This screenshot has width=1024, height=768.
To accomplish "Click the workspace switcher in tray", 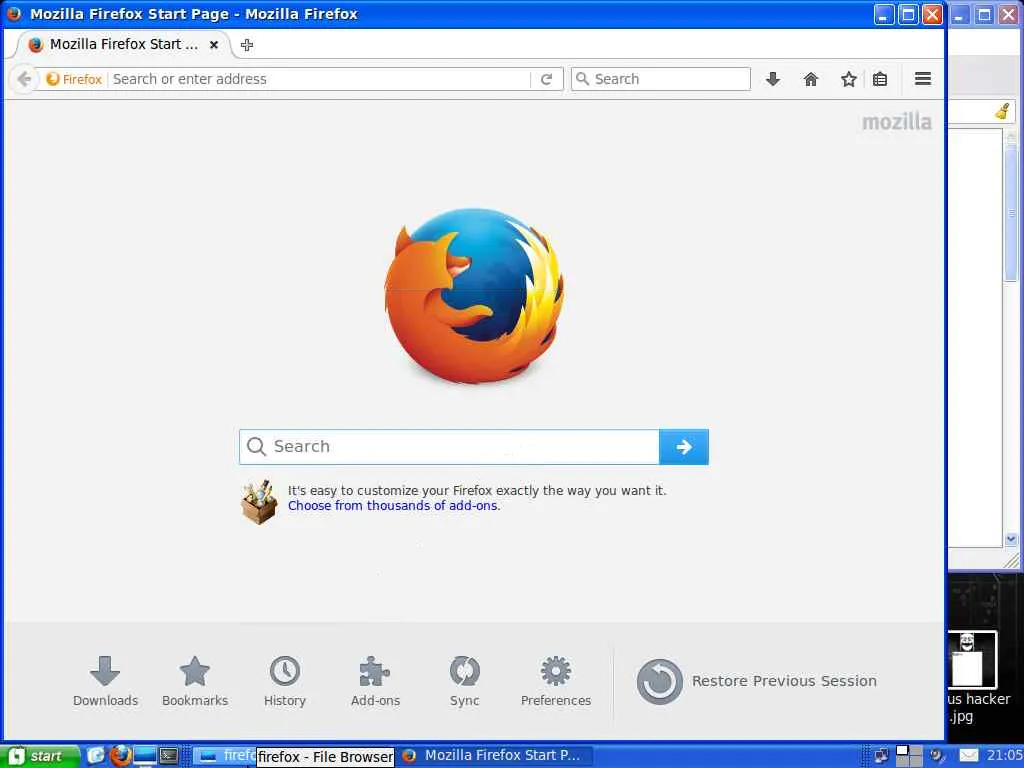I will pyautogui.click(x=908, y=756).
